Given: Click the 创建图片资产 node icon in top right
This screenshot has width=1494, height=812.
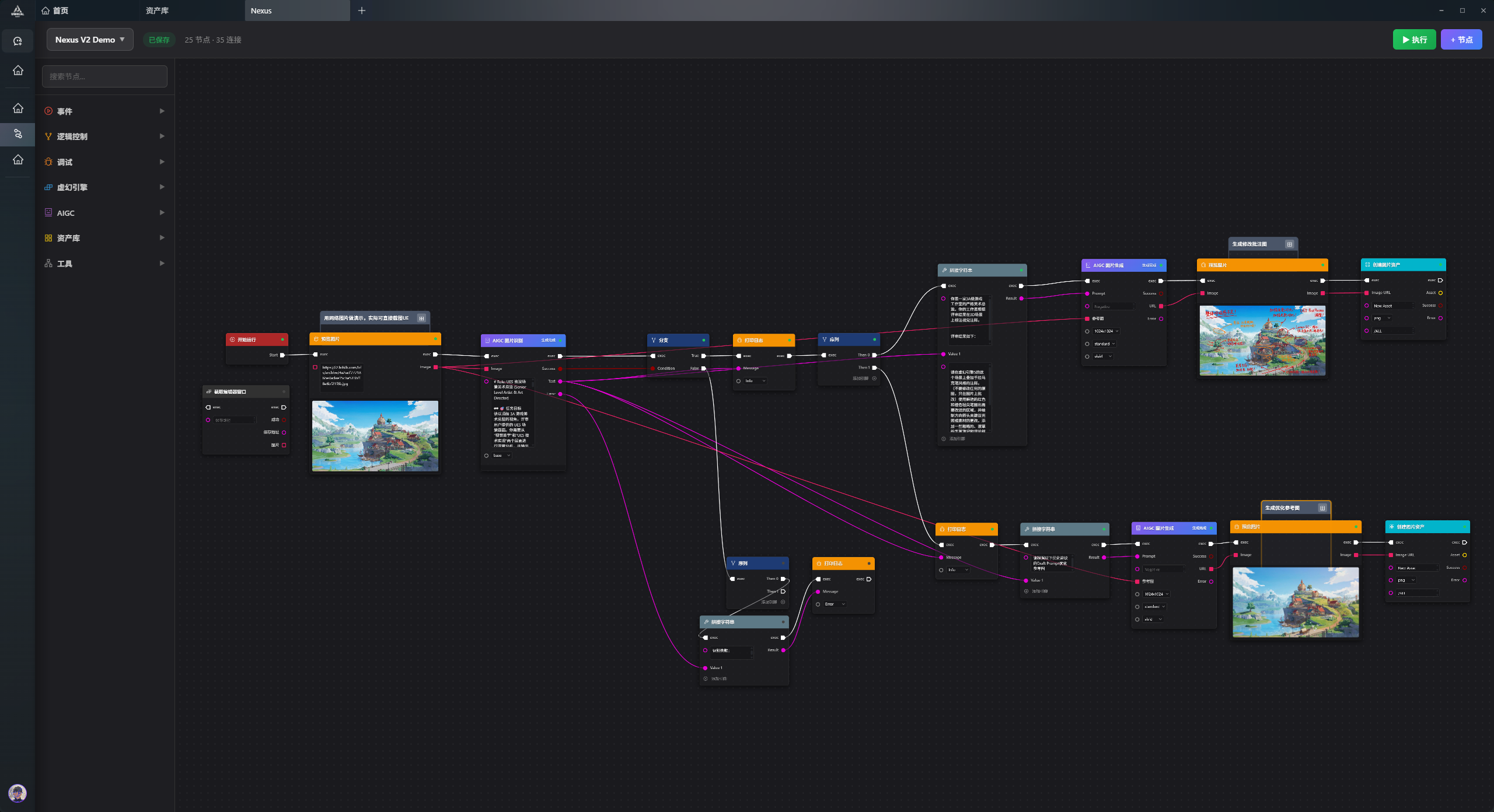Looking at the screenshot, I should click(1367, 265).
